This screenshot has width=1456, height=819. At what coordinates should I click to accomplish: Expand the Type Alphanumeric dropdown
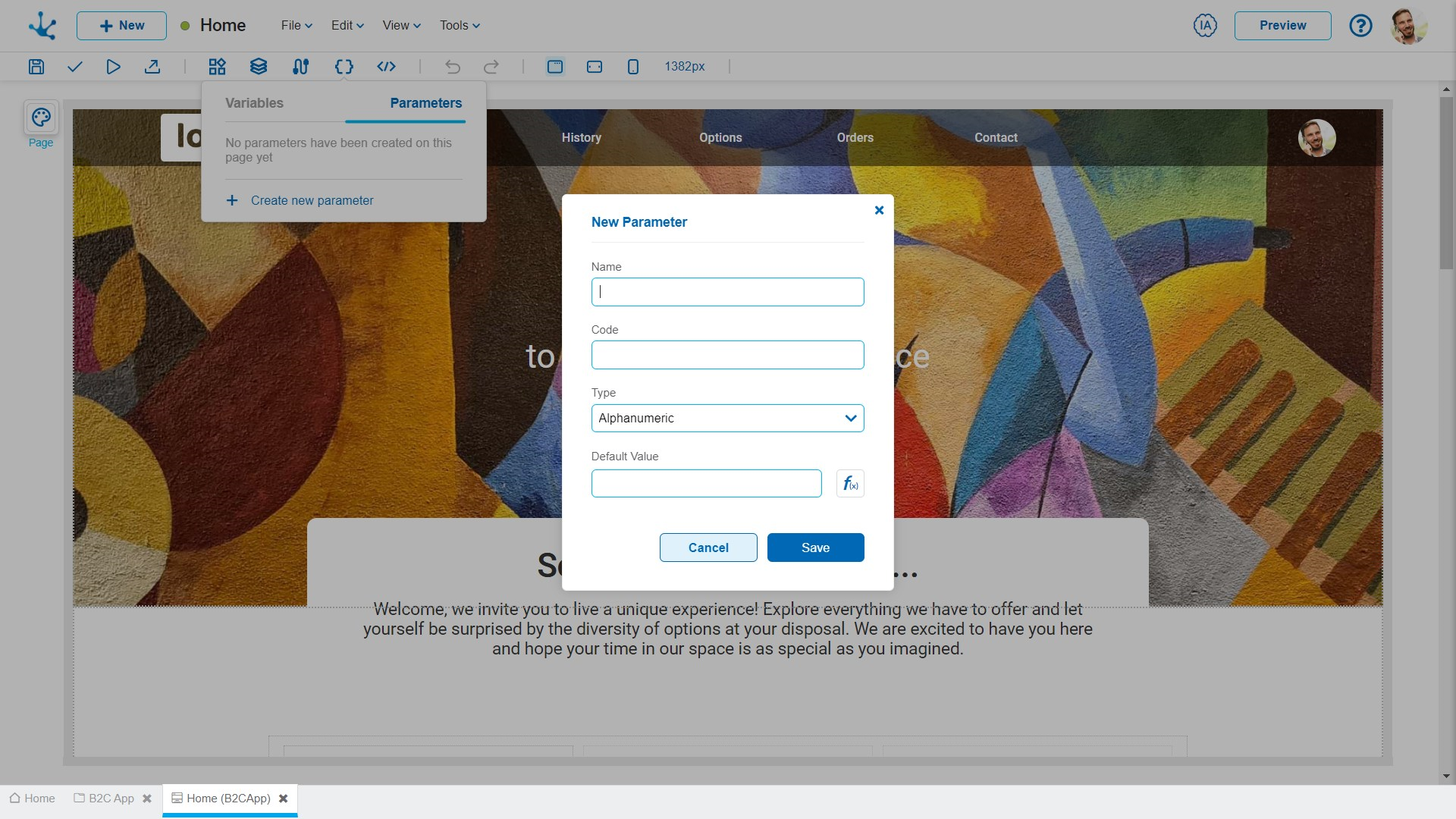[727, 419]
